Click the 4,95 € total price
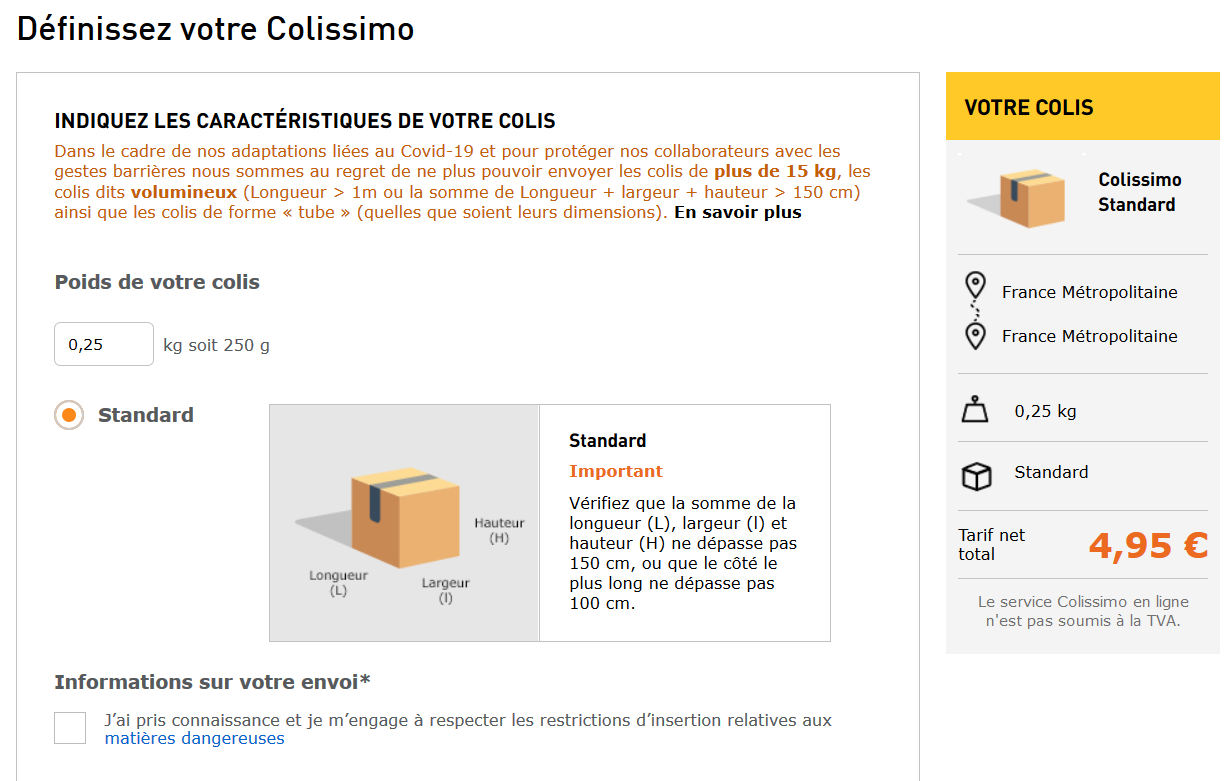The height and width of the screenshot is (781, 1226). click(x=1148, y=545)
